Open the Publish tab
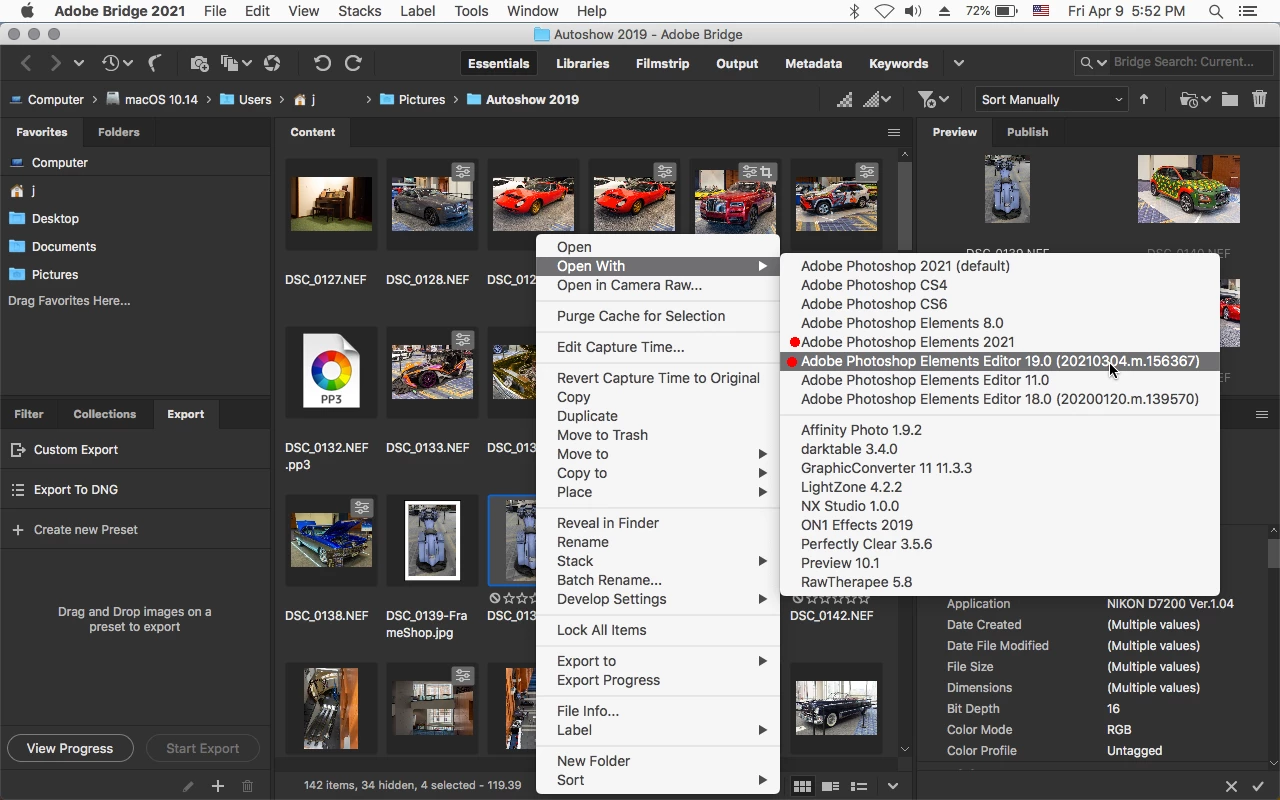 [1027, 132]
